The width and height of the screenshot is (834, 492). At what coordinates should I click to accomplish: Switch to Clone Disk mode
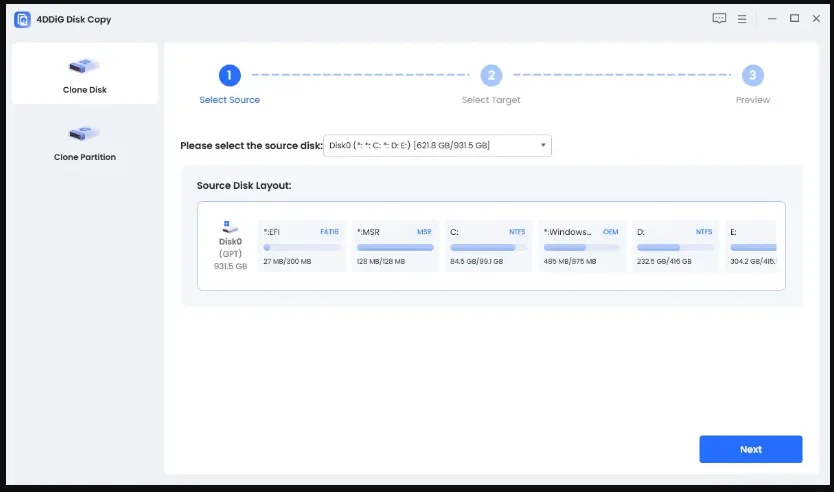coord(85,73)
